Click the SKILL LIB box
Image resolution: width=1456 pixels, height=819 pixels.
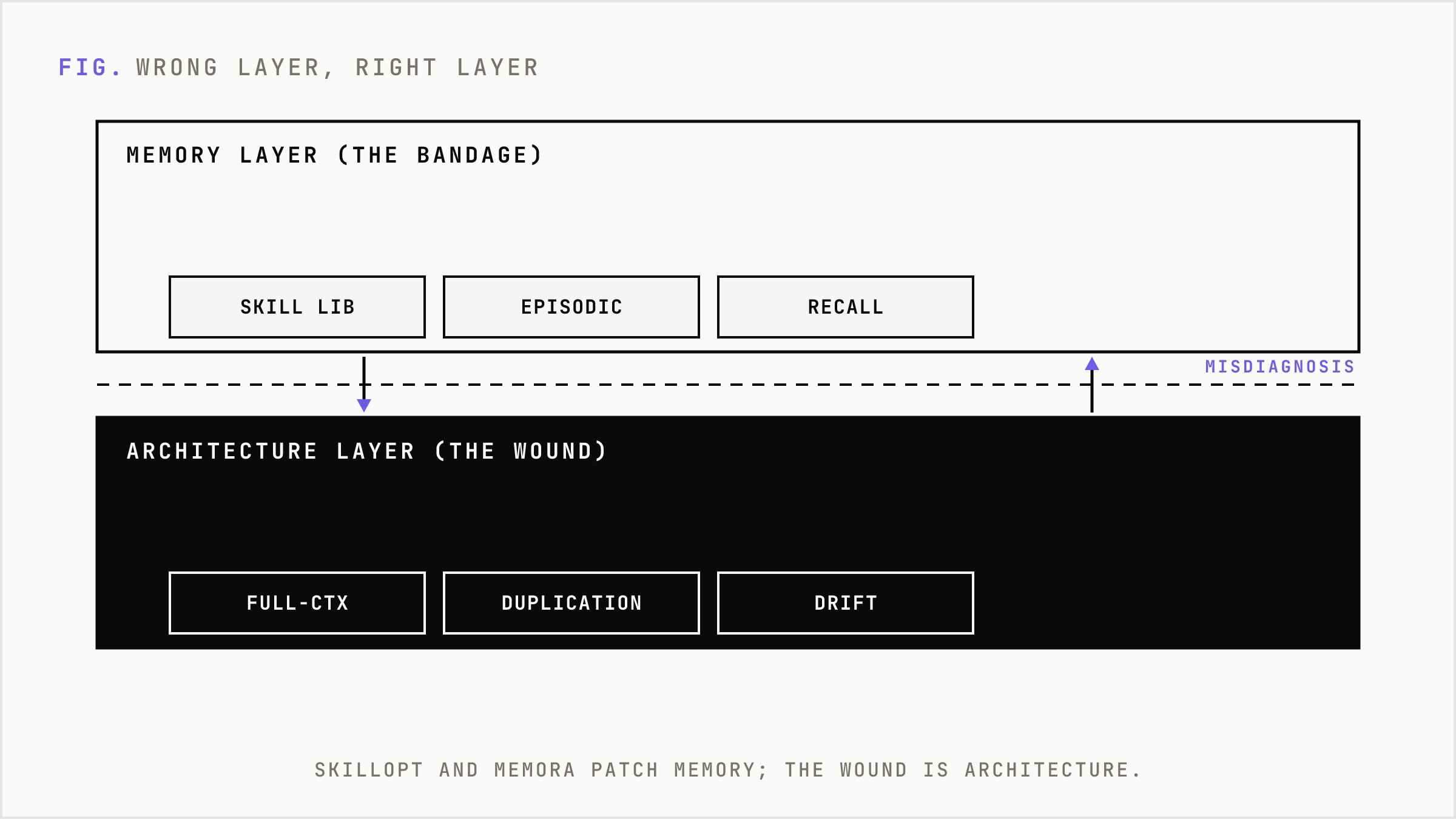(297, 307)
